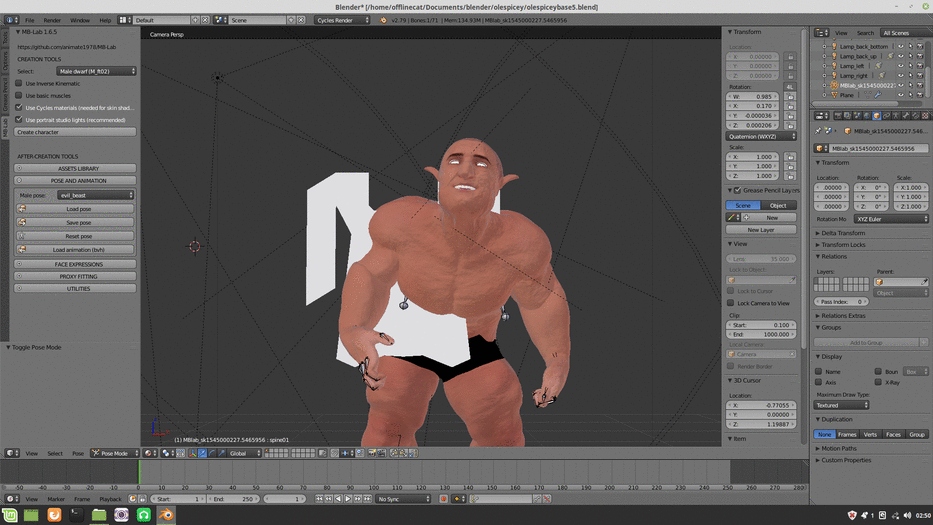Open the Help menu
Screen dimensions: 933x525
(105, 20)
